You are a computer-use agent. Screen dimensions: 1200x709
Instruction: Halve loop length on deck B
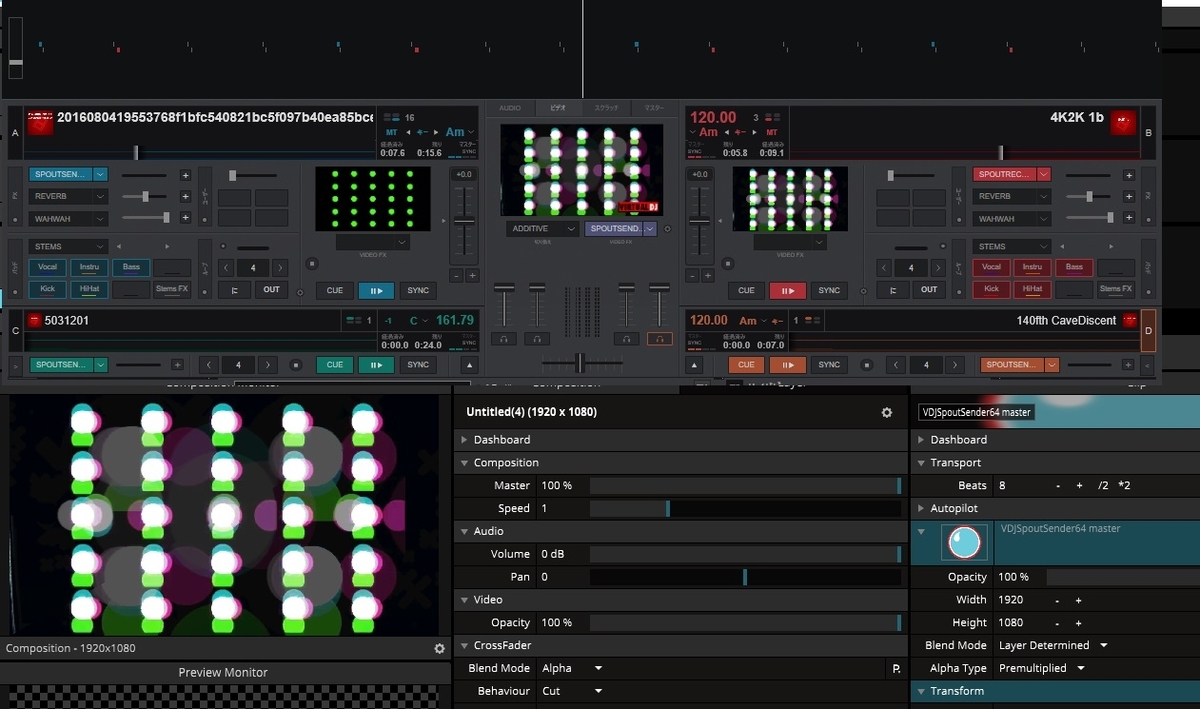click(884, 268)
